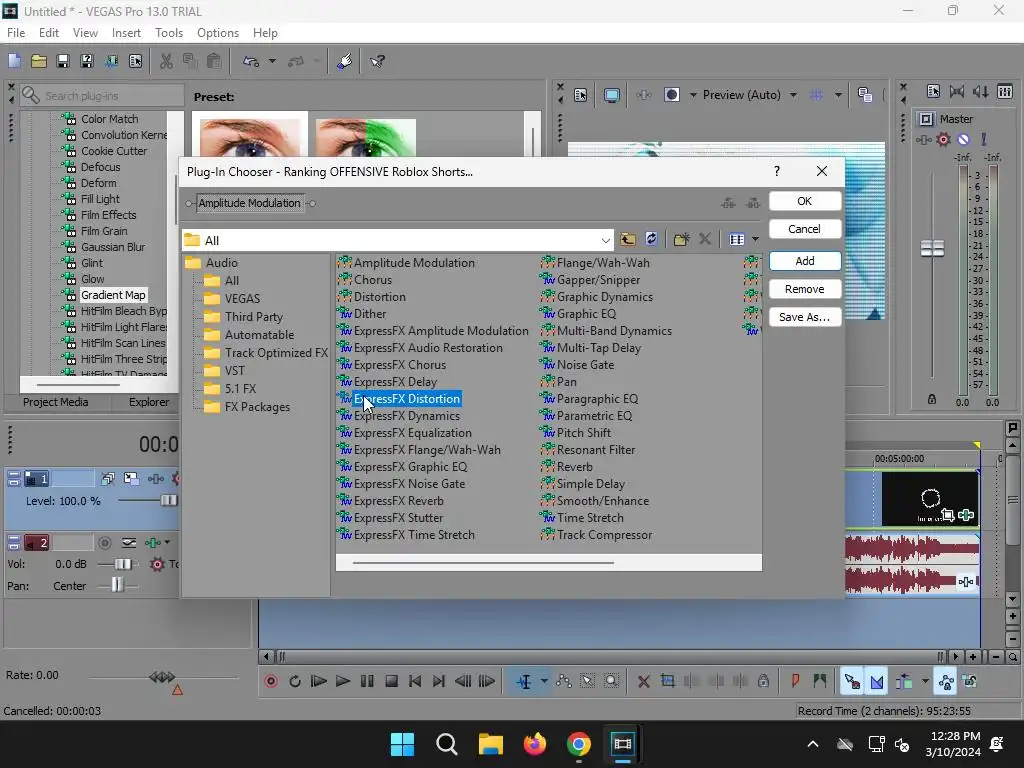
Task: Select the Third Party folder in tree
Action: (254, 317)
